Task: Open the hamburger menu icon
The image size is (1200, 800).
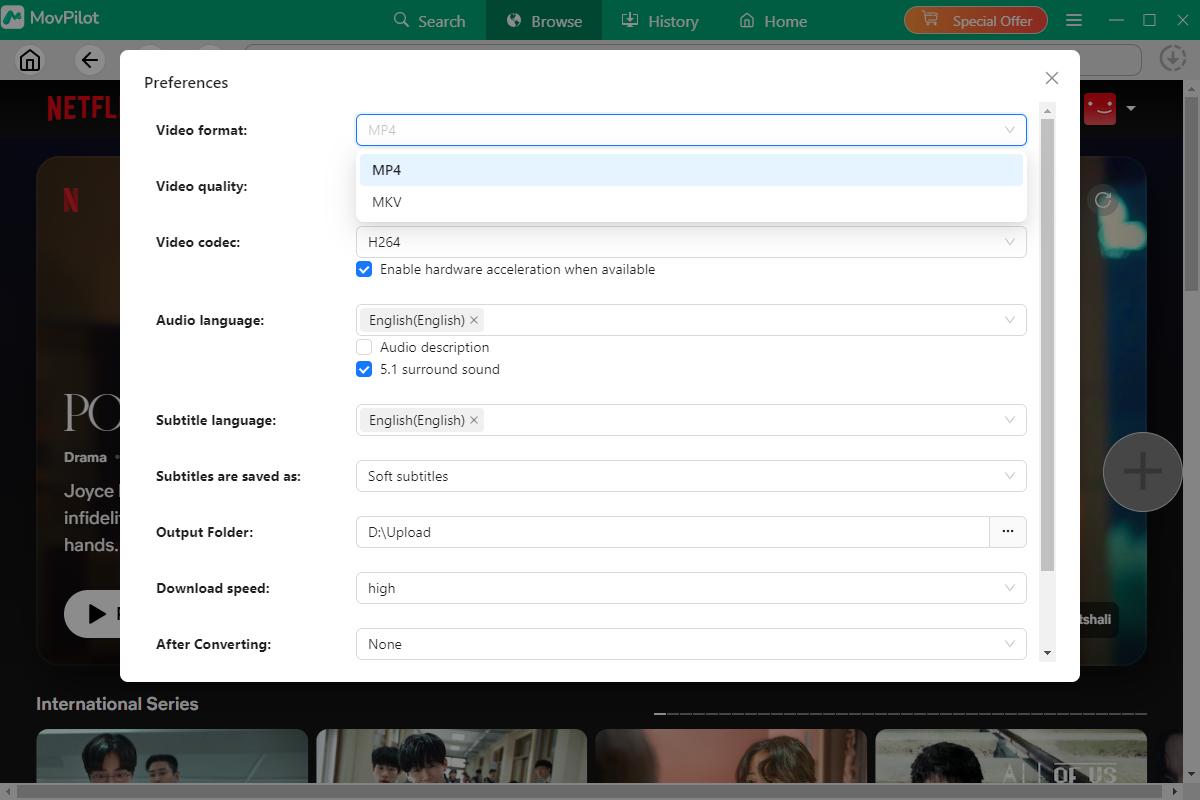Action: pos(1074,20)
